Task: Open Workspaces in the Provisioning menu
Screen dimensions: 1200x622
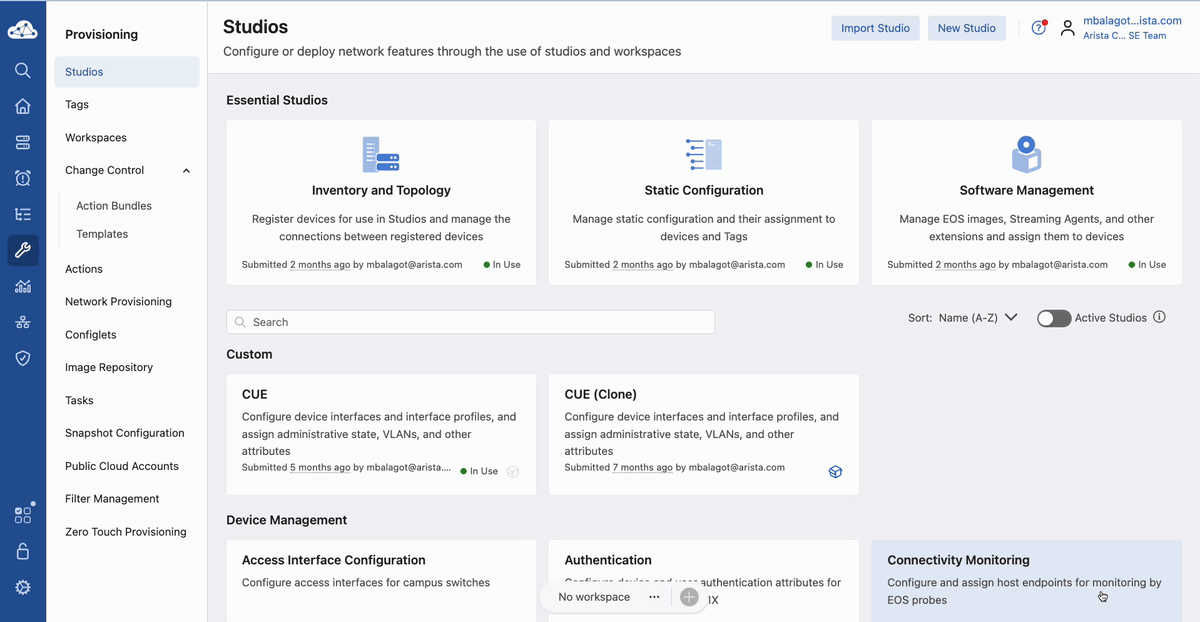Action: pyautogui.click(x=96, y=138)
